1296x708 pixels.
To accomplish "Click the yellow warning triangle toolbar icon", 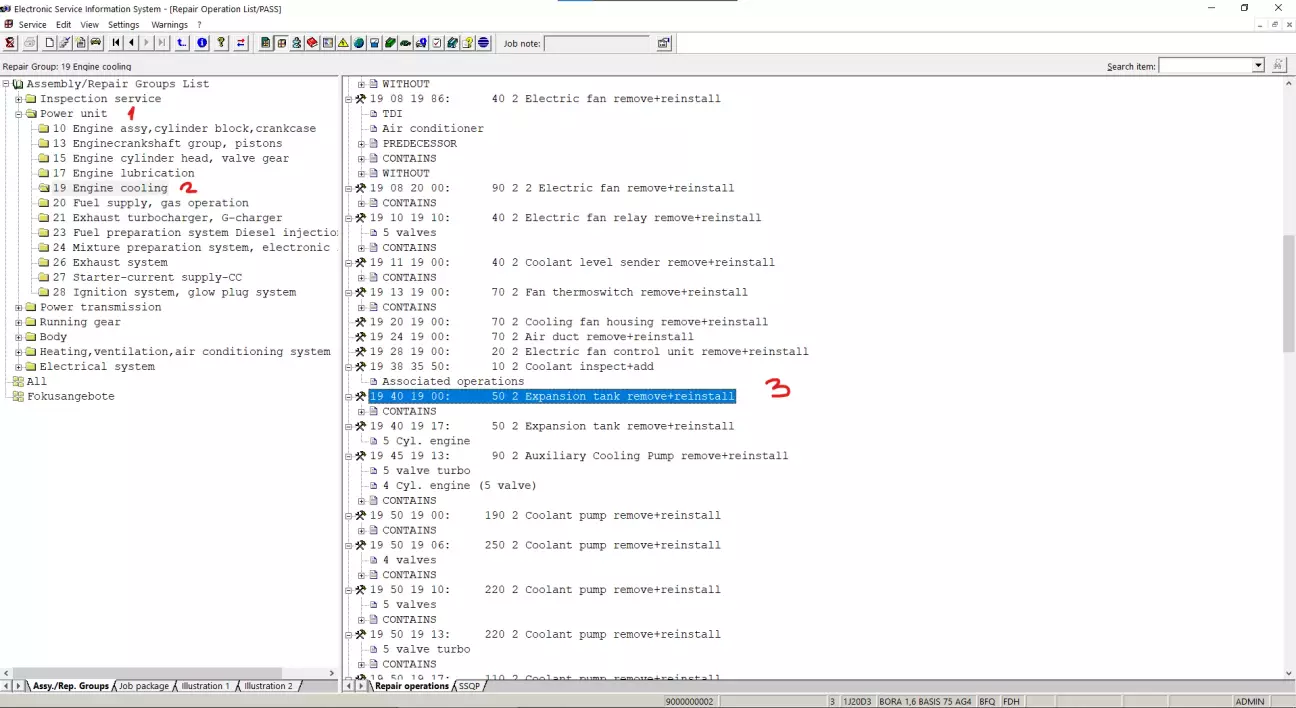I will [343, 43].
